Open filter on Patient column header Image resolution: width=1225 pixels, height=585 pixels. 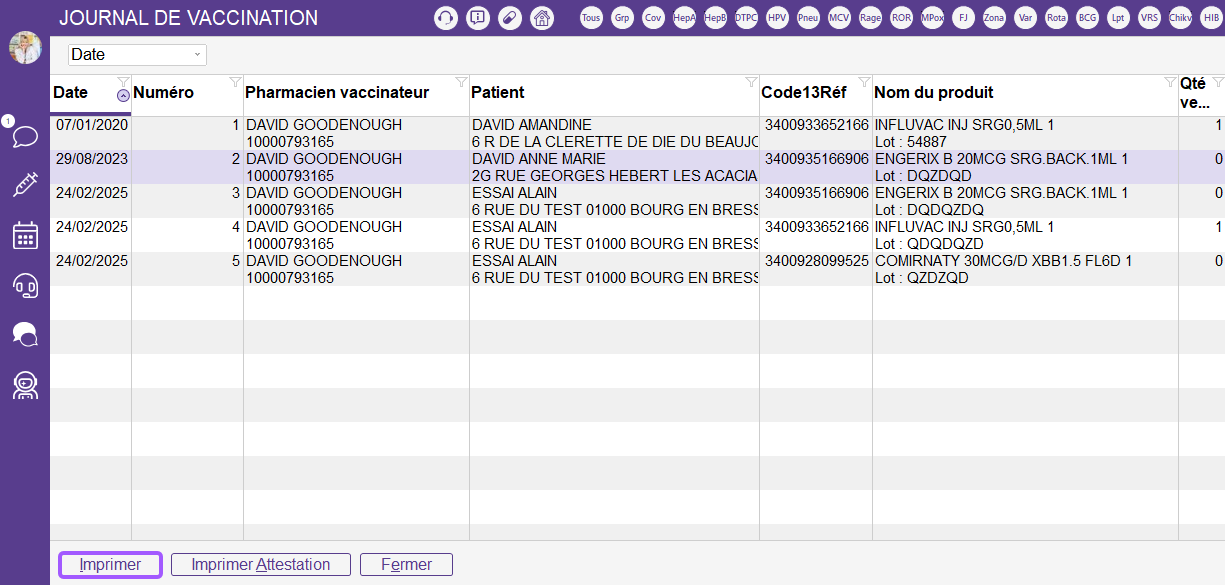click(x=751, y=82)
